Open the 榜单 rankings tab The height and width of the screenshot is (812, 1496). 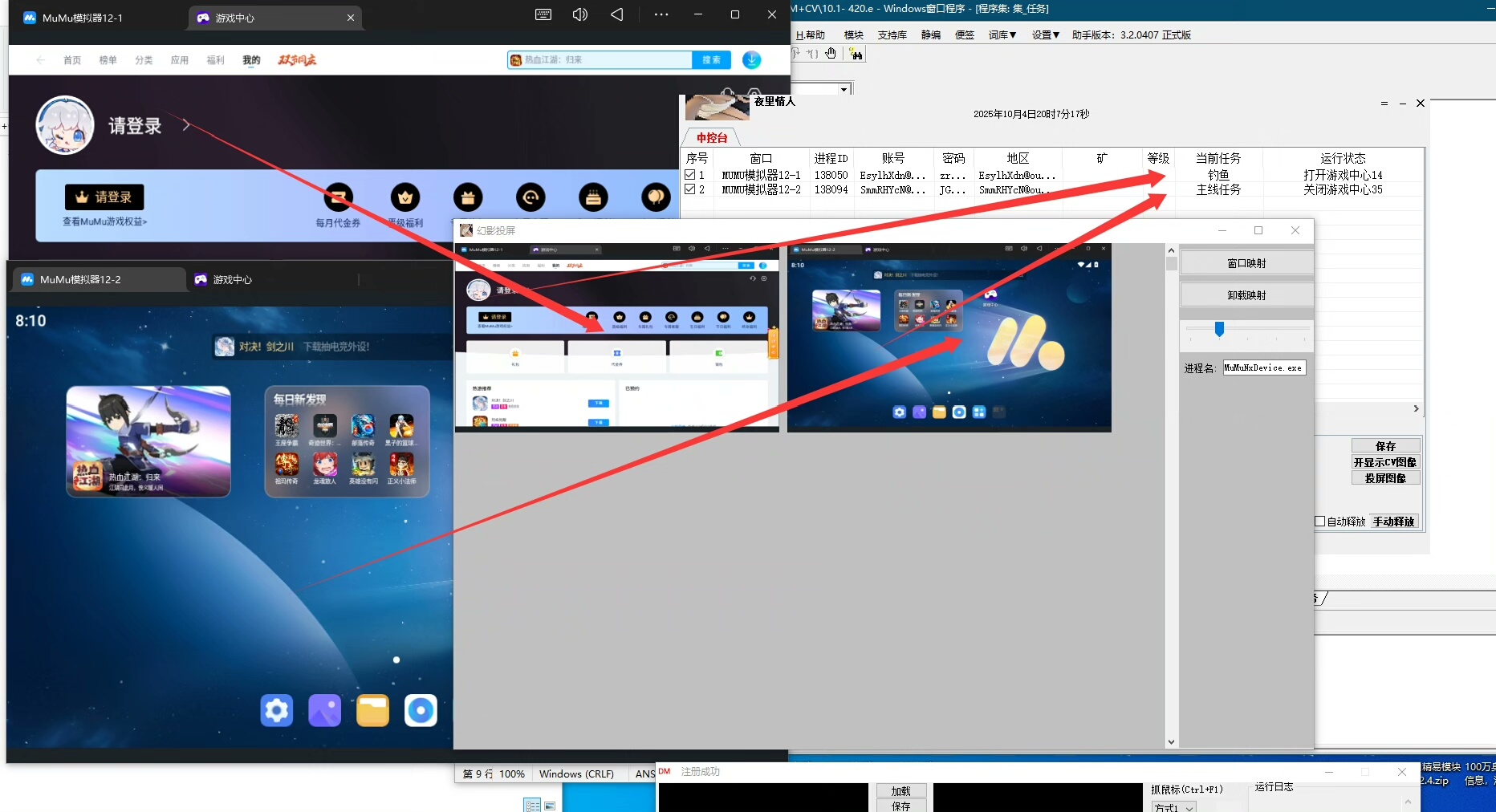108,60
